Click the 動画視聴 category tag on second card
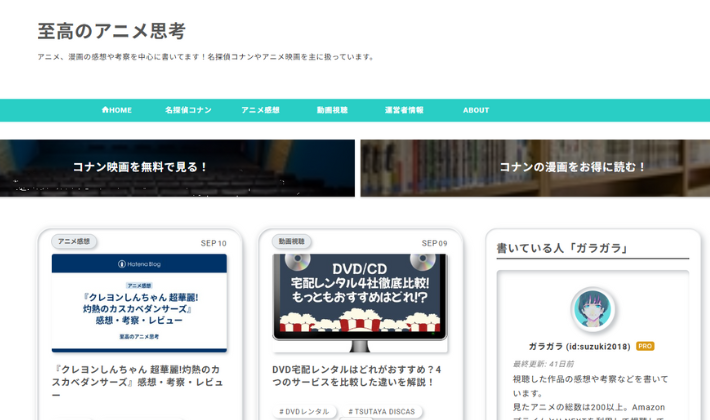The height and width of the screenshot is (420, 710). [292, 241]
